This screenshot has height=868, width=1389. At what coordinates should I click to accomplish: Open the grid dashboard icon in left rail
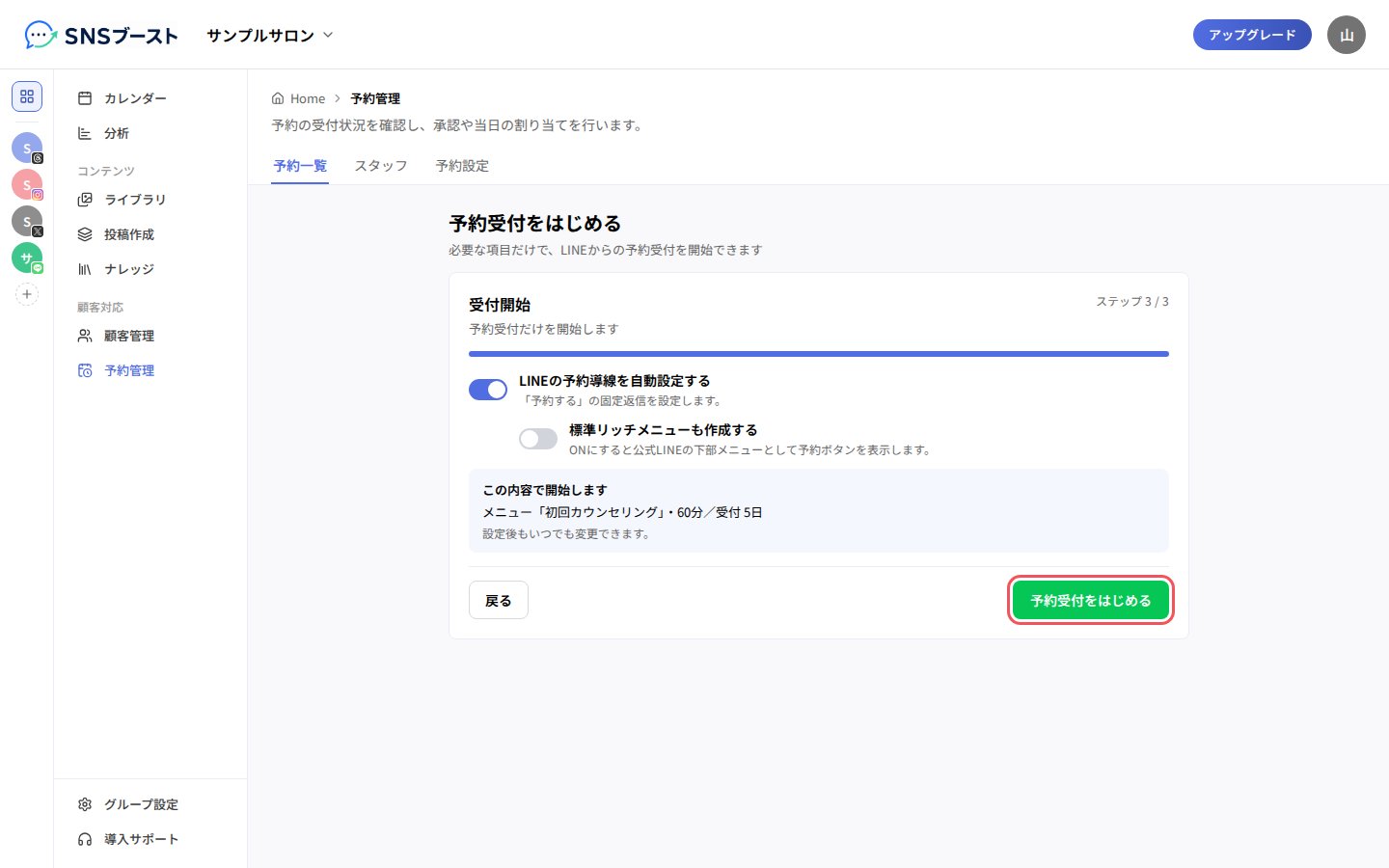[x=27, y=96]
